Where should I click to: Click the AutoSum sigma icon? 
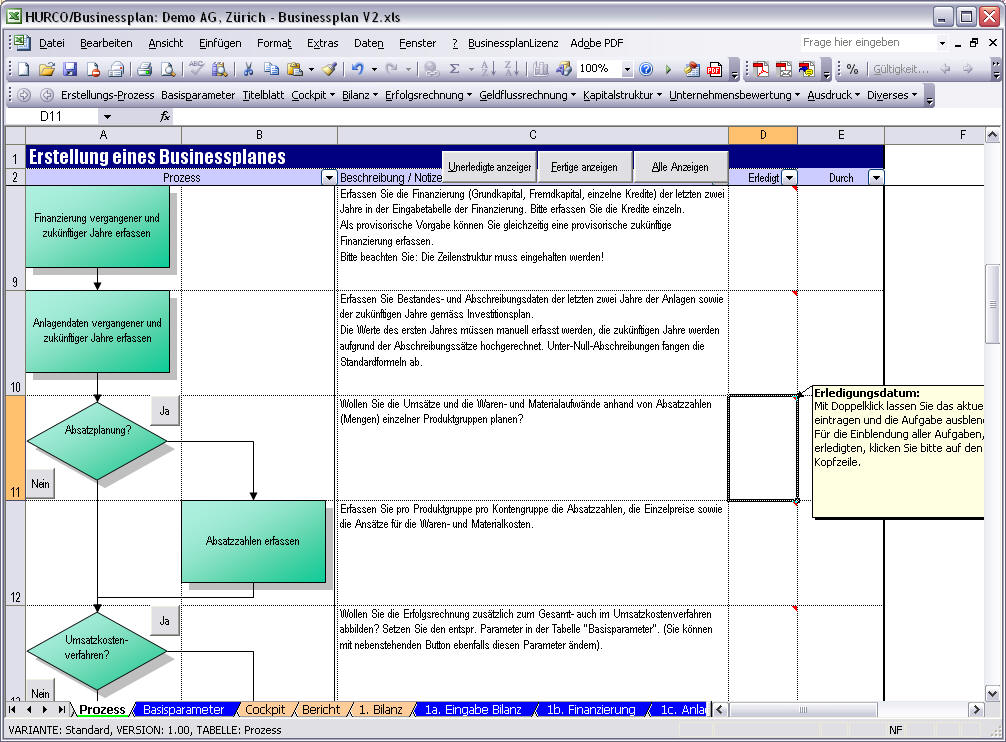(454, 69)
